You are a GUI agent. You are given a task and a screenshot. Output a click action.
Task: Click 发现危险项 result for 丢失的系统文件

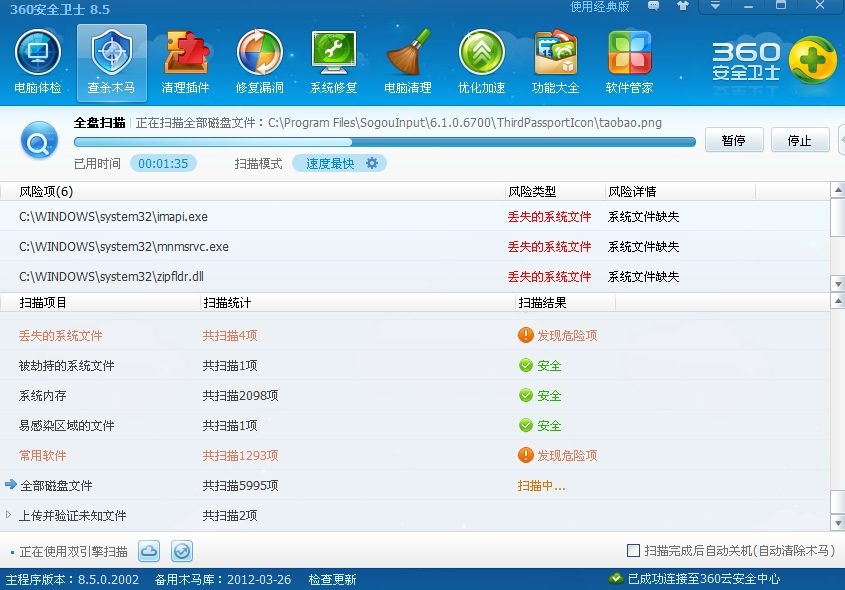coord(567,335)
